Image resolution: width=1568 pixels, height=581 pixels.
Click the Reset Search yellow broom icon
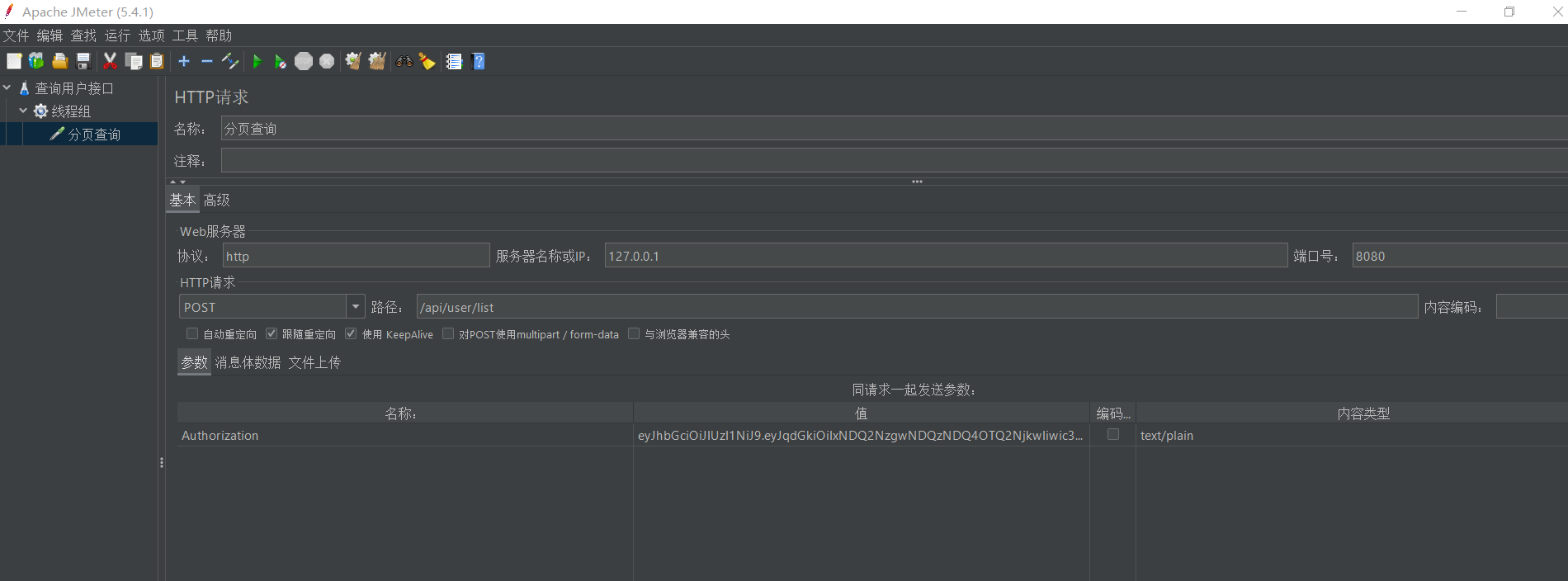pyautogui.click(x=427, y=61)
